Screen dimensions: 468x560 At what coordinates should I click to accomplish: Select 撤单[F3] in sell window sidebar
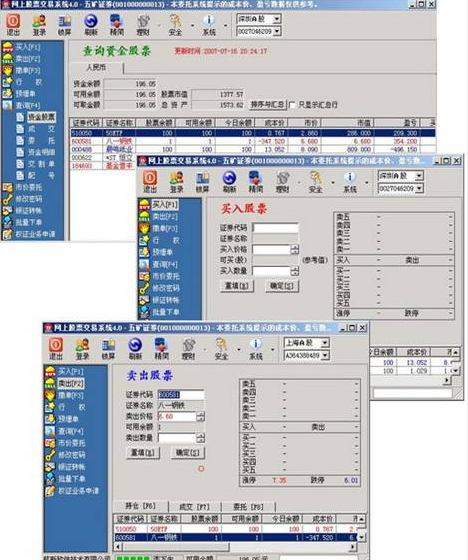coord(71,395)
